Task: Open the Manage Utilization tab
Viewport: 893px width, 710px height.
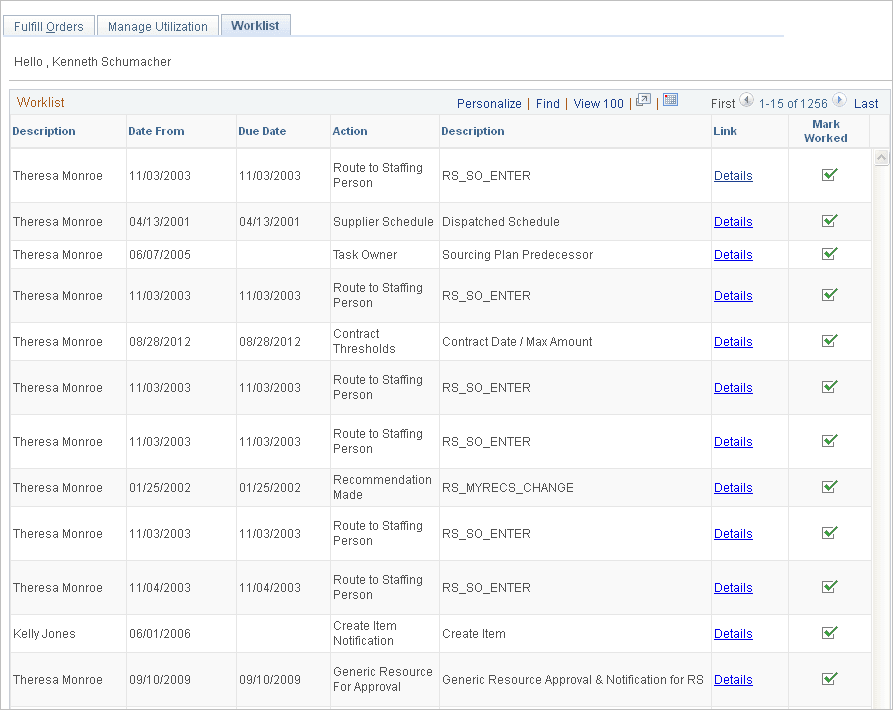Action: point(157,25)
